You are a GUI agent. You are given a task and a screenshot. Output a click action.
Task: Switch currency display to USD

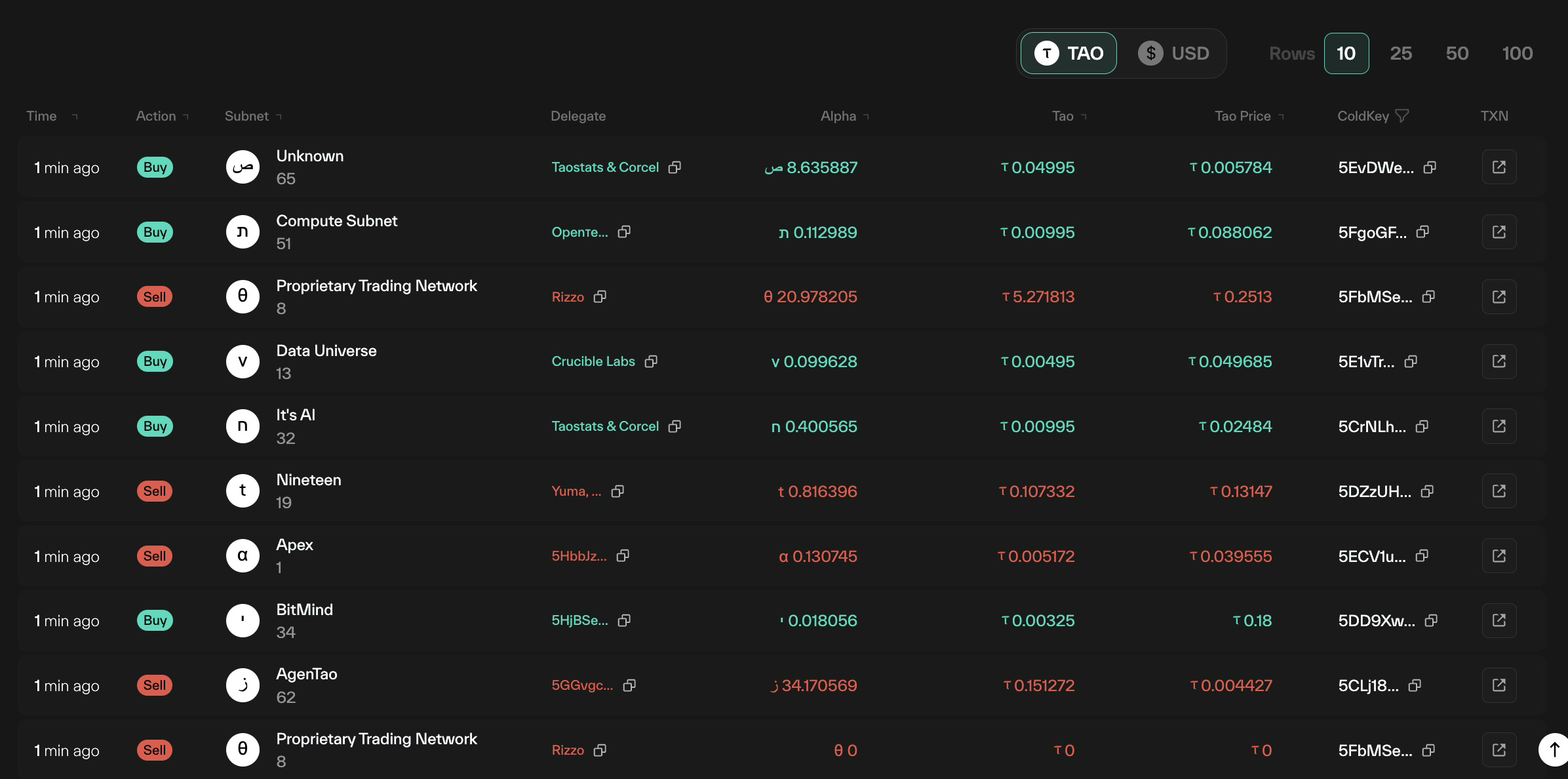click(x=1173, y=53)
